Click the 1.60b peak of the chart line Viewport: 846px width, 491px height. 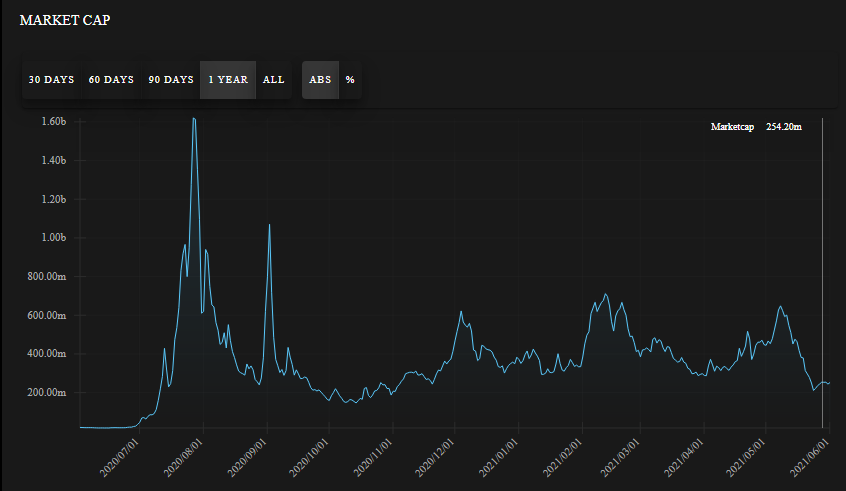(x=194, y=119)
